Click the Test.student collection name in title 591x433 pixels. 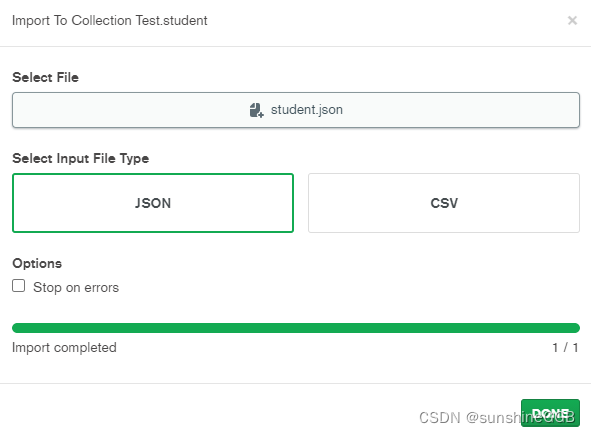pos(171,21)
